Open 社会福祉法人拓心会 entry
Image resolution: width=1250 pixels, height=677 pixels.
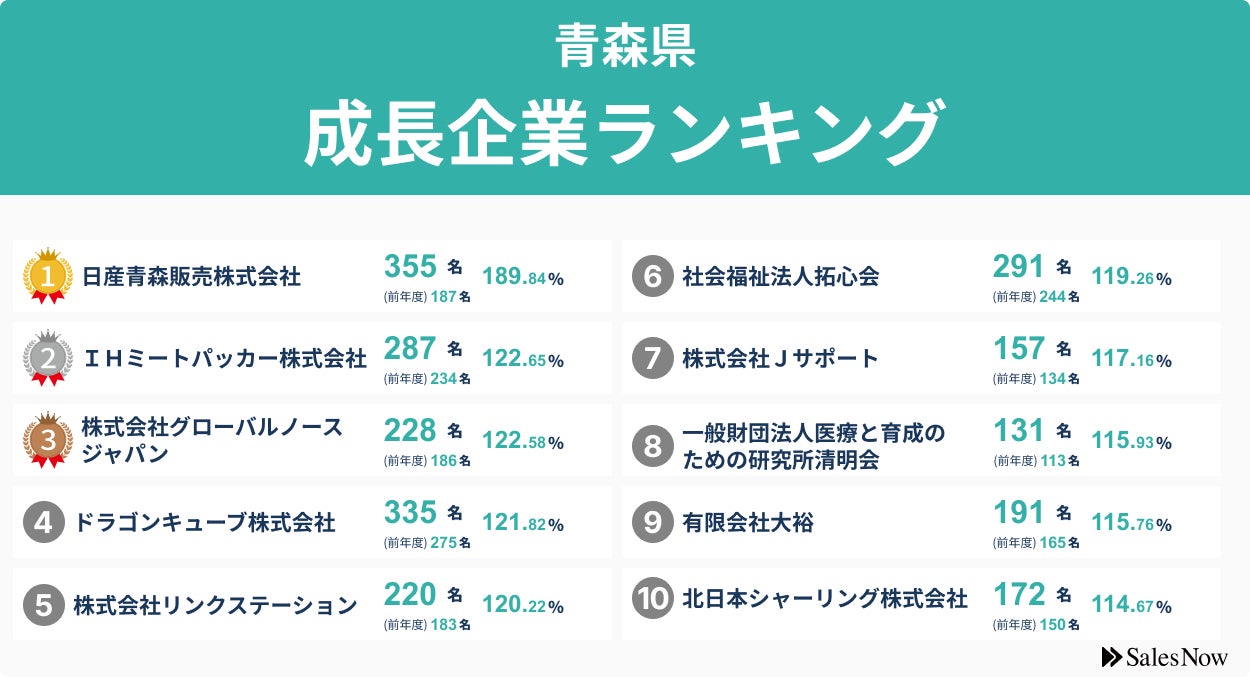click(x=780, y=277)
